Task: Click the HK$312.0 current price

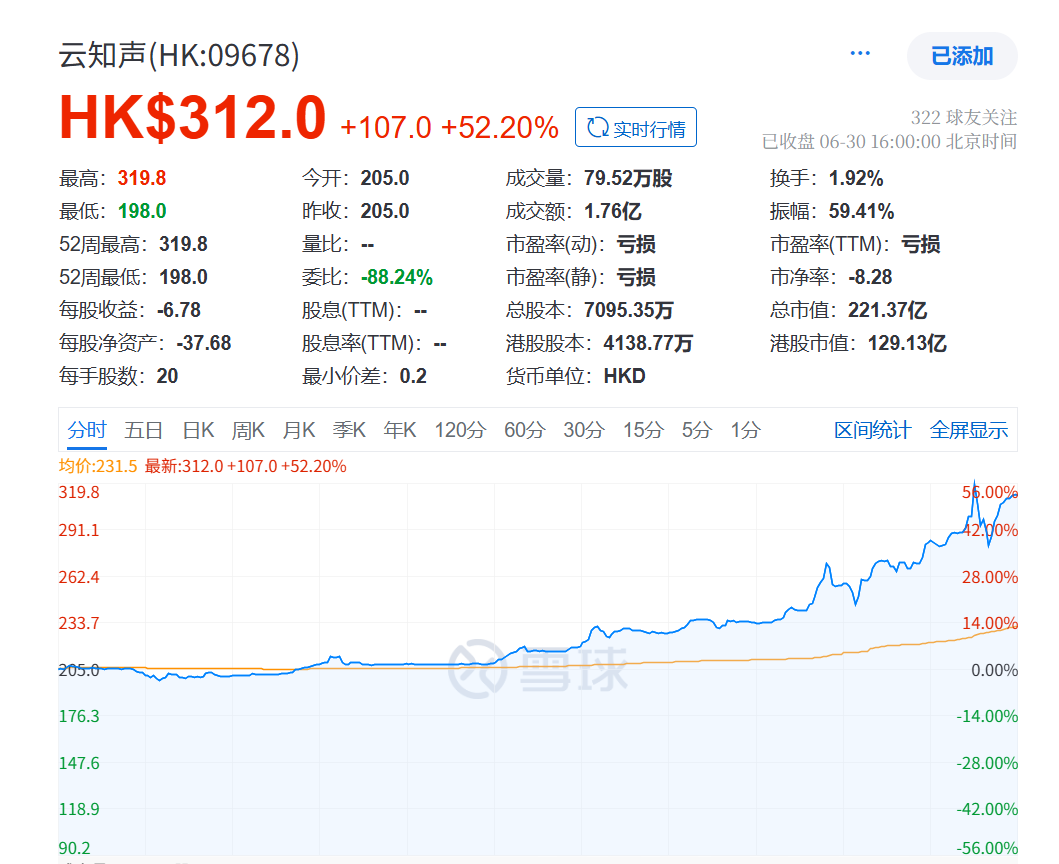Action: click(x=193, y=118)
